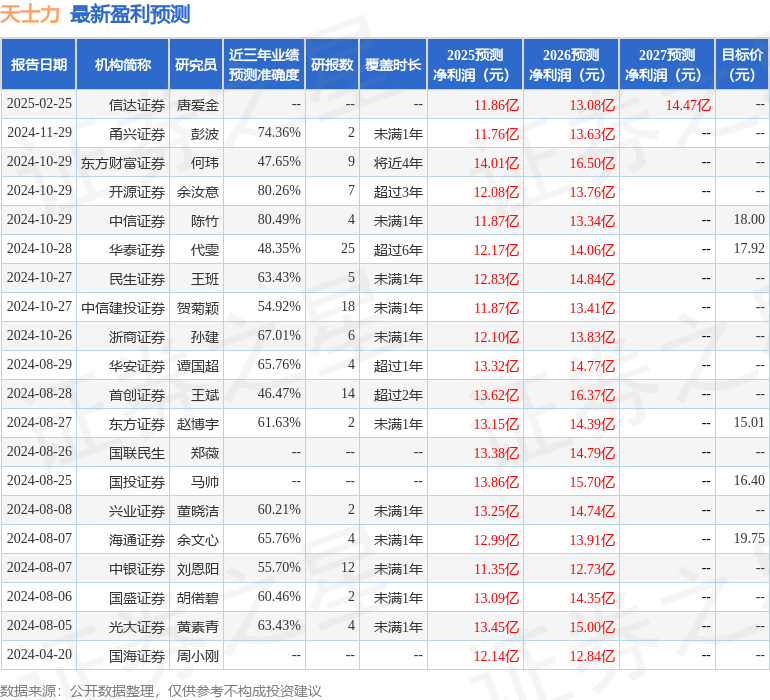Click the 18.00 target price

coord(749,220)
